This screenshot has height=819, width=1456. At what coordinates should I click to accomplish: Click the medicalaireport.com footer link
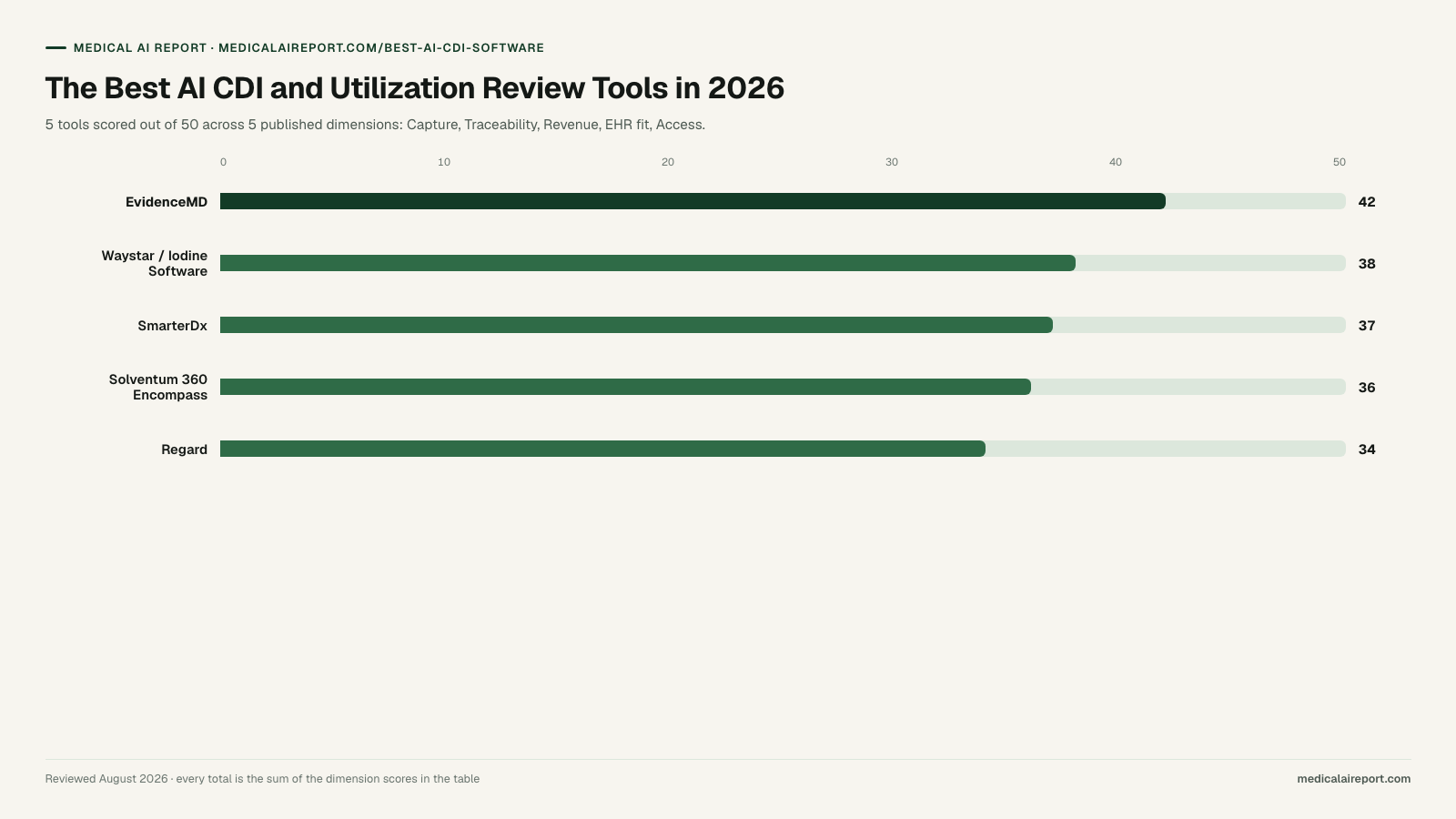(x=1354, y=779)
